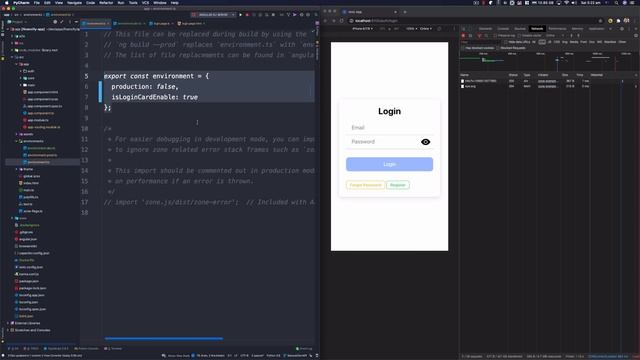
Task: Sort network table by Name column
Action: pos(464,75)
